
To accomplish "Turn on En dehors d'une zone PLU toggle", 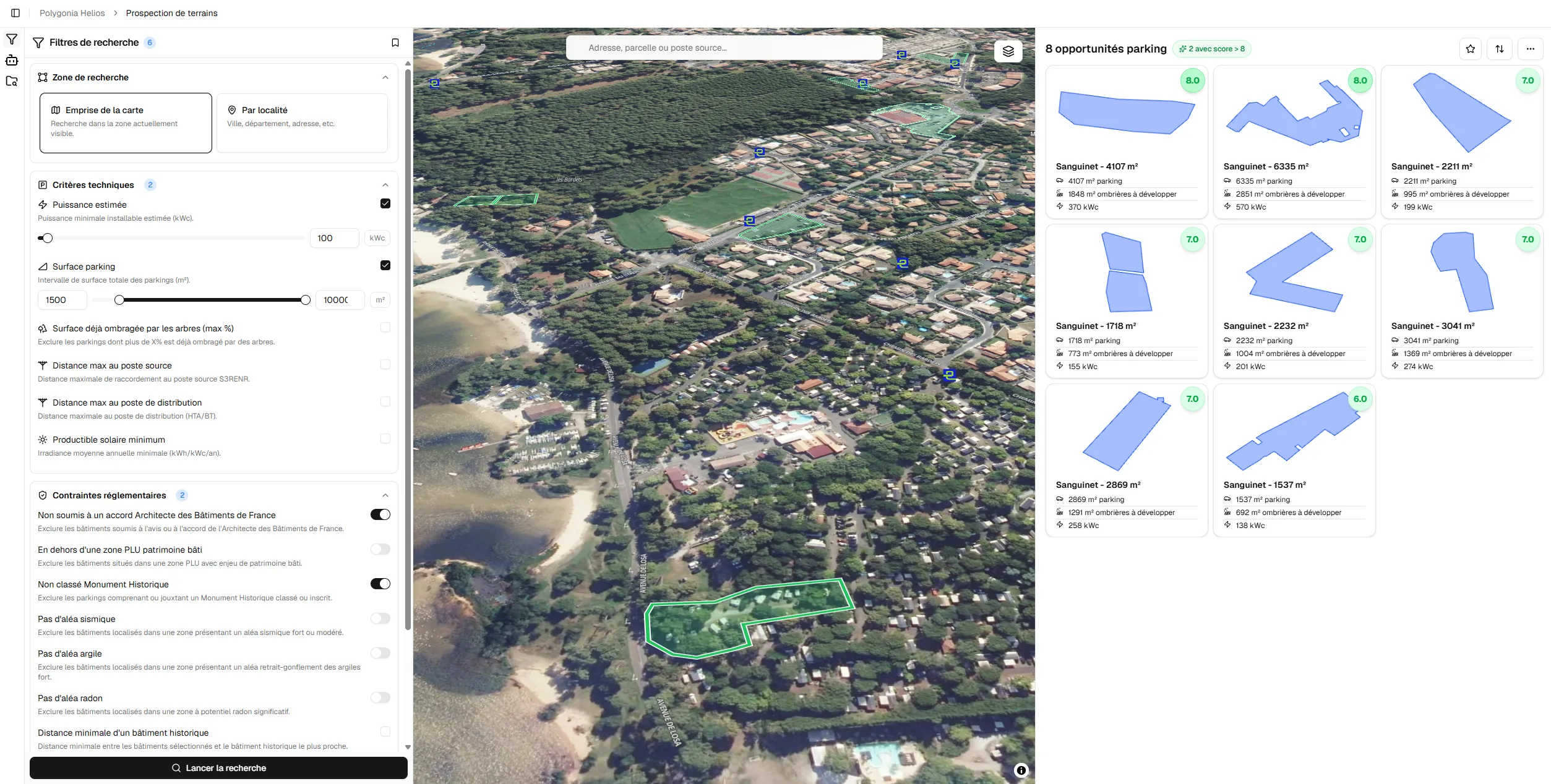I will pyautogui.click(x=380, y=549).
